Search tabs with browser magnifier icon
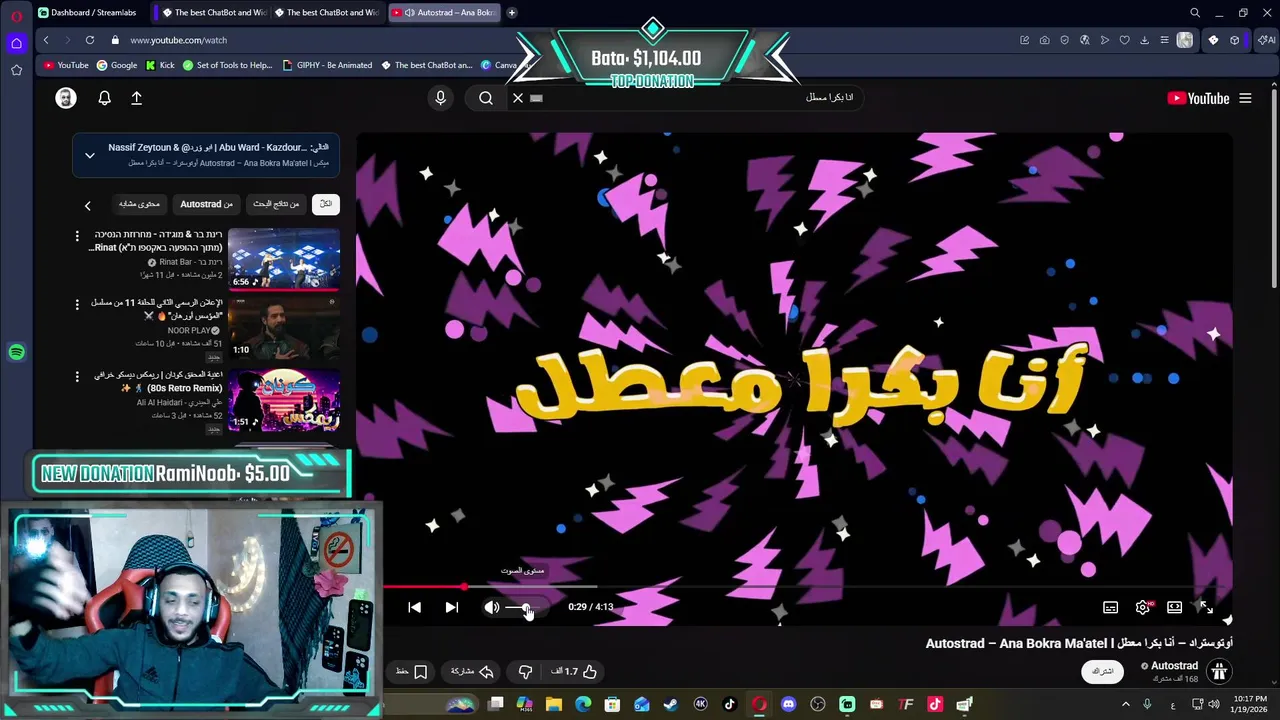This screenshot has height=720, width=1280. tap(1194, 13)
